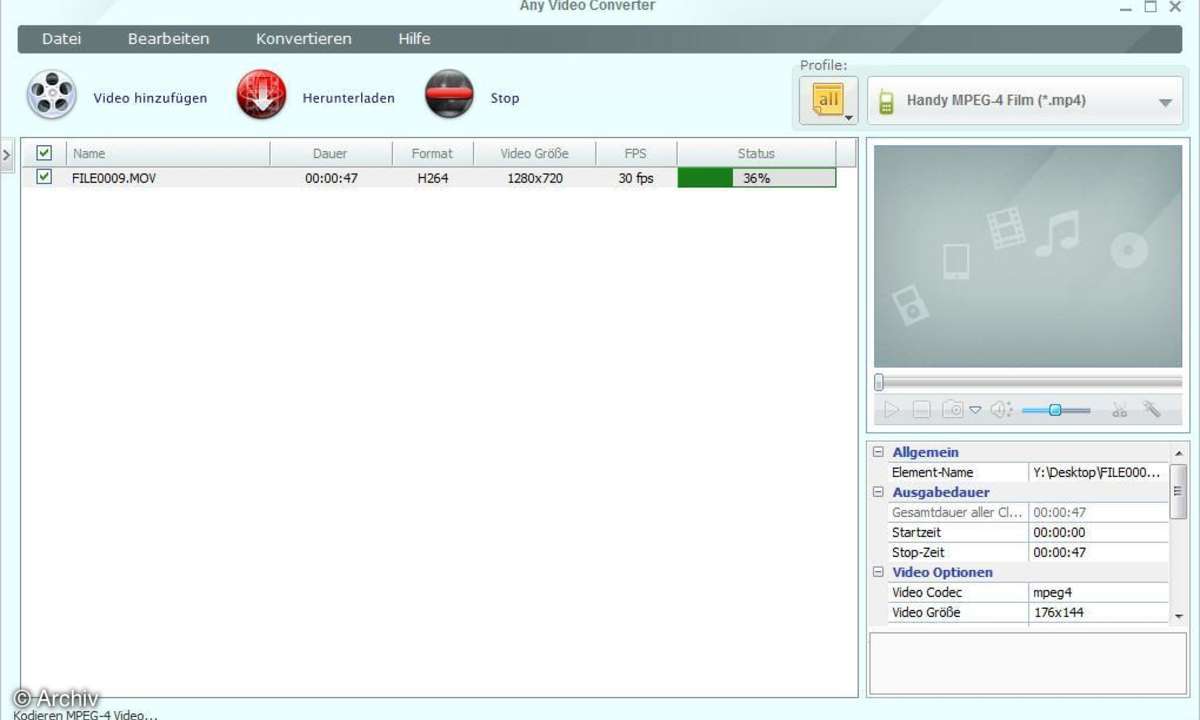Click the Video Größe value 176x144
The image size is (1200, 720).
point(1098,612)
